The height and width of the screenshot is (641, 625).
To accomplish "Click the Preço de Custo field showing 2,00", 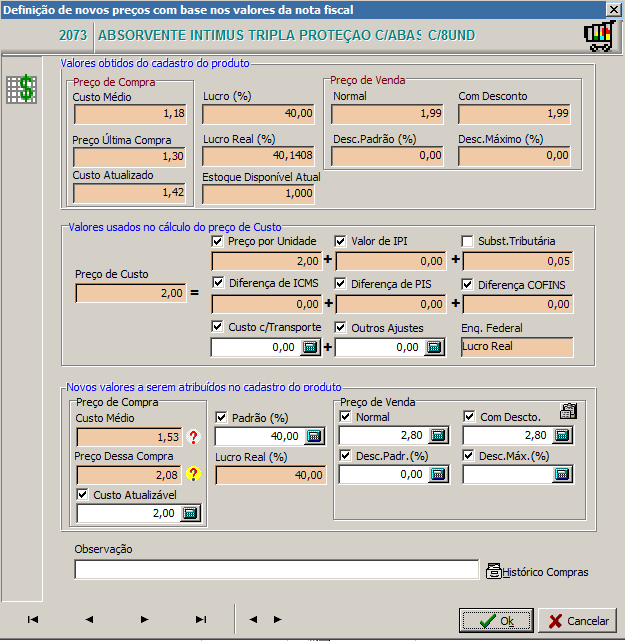I will point(131,293).
